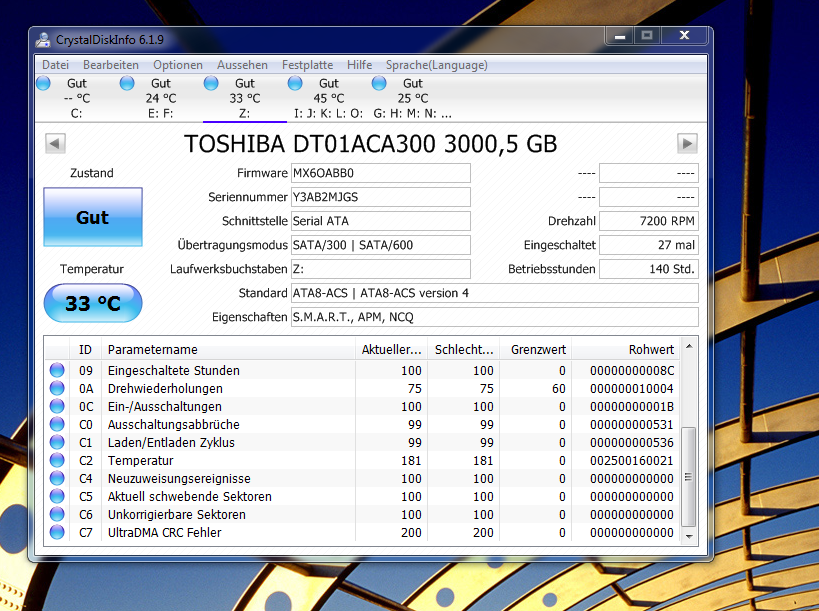This screenshot has width=819, height=611.
Task: Switch to the E: F: drive tab label
Action: (161, 113)
